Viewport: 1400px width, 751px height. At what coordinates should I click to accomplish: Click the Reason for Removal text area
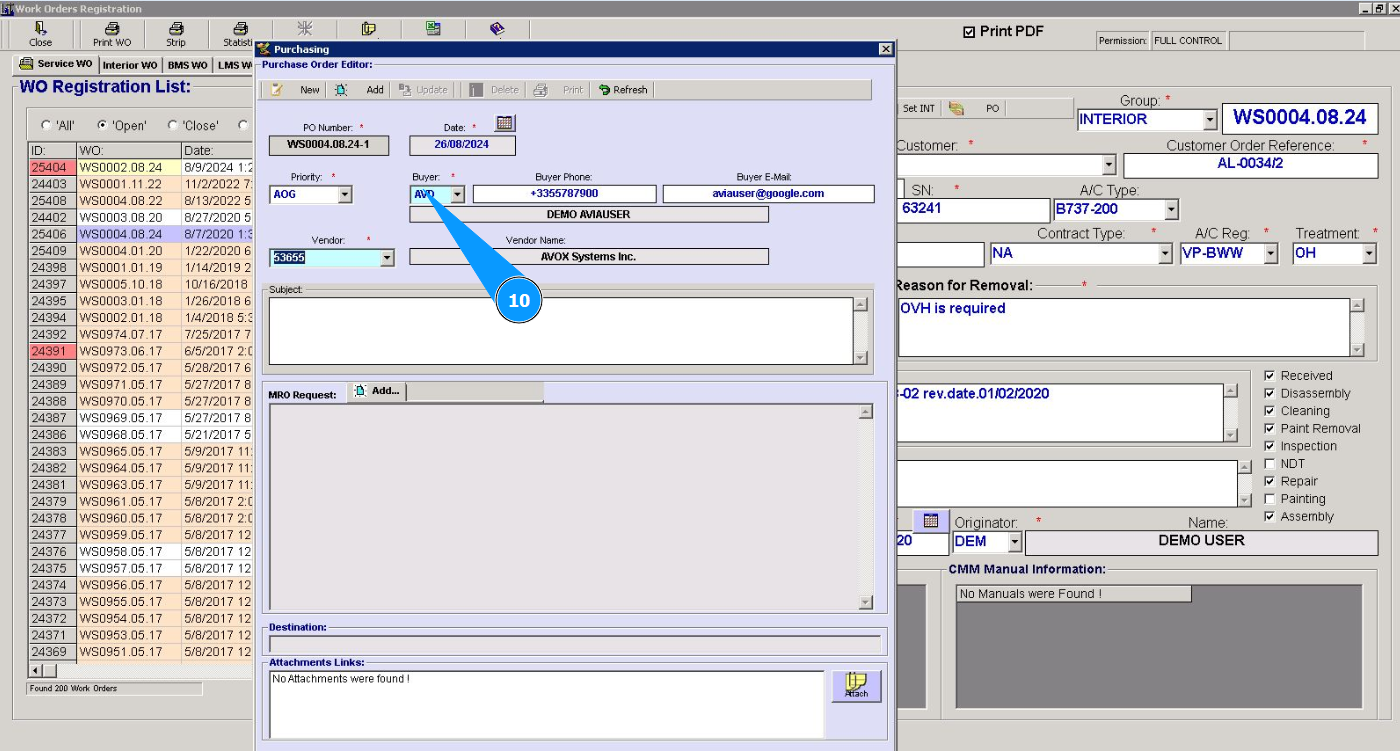(x=1124, y=327)
